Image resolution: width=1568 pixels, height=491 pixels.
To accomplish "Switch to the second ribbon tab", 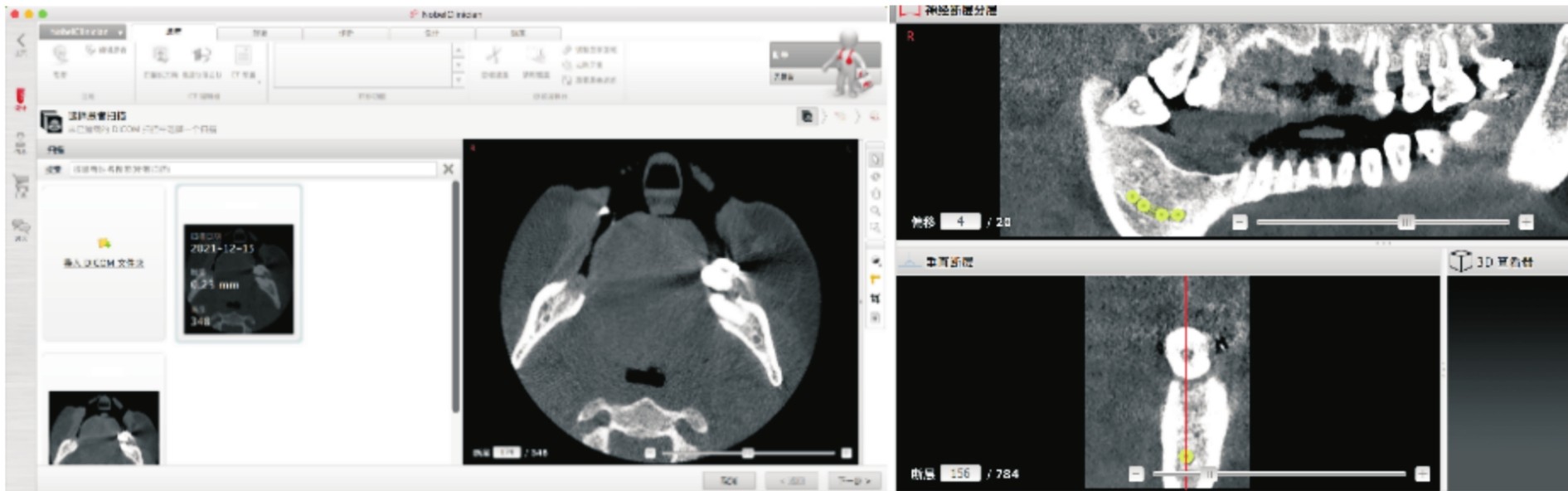I will click(x=260, y=33).
